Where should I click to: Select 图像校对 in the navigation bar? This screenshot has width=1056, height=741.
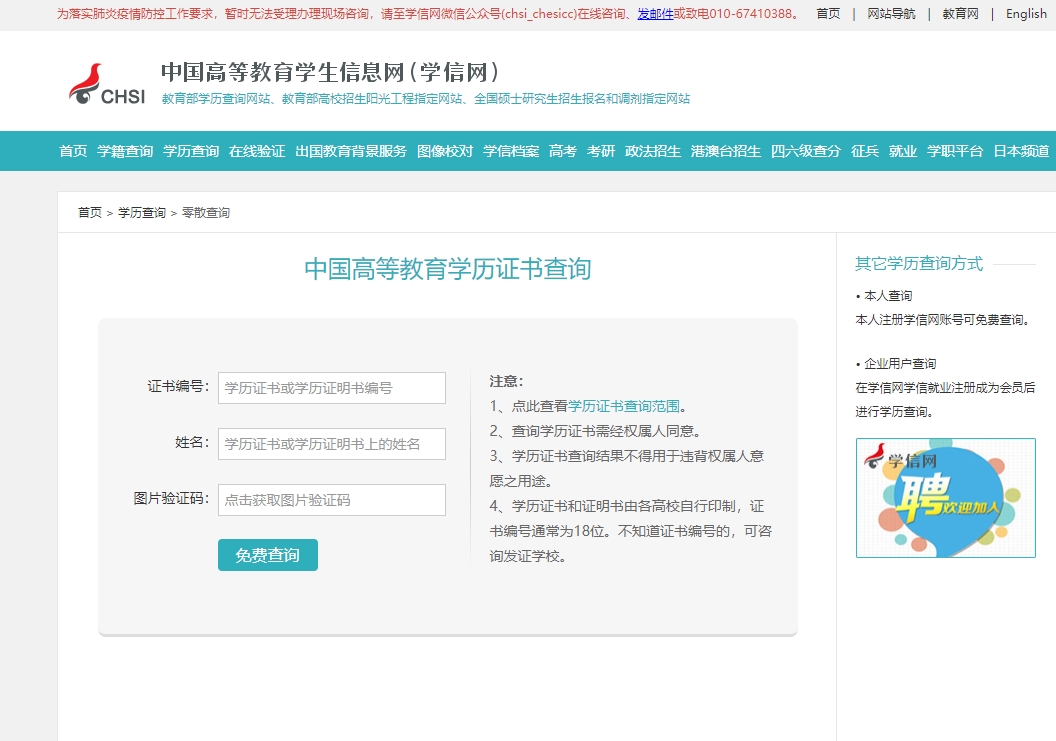(445, 151)
